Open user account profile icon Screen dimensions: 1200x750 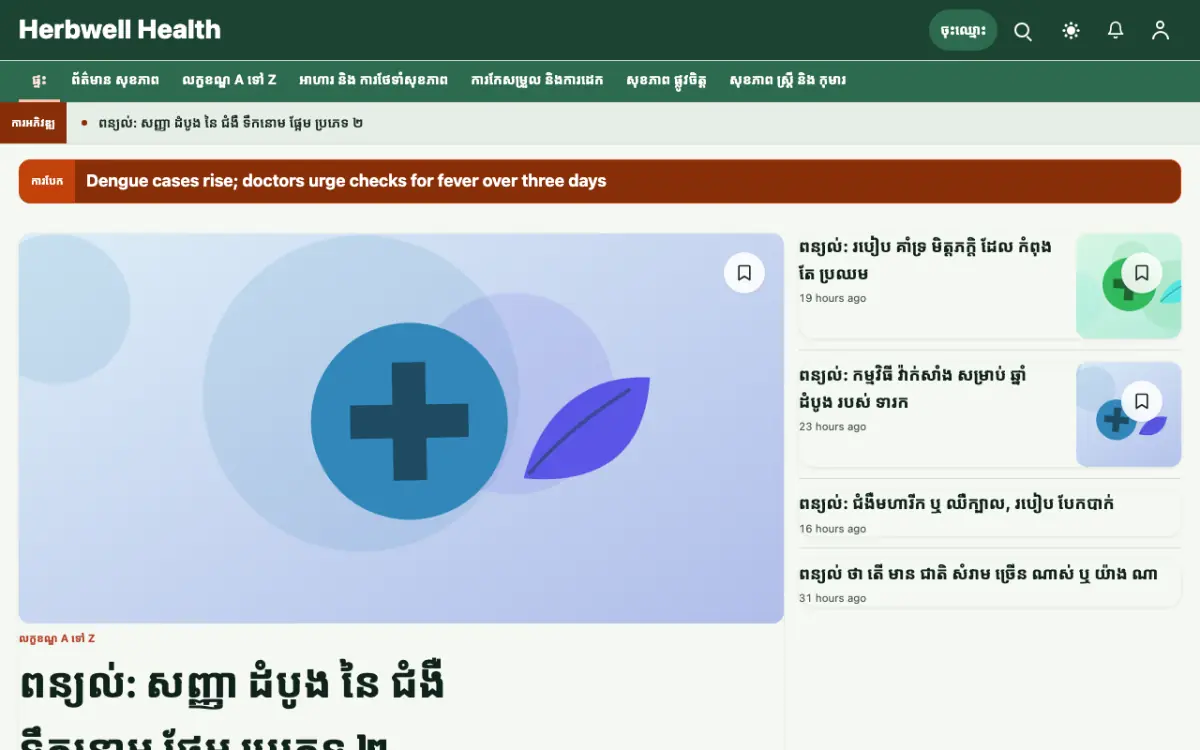click(1160, 31)
